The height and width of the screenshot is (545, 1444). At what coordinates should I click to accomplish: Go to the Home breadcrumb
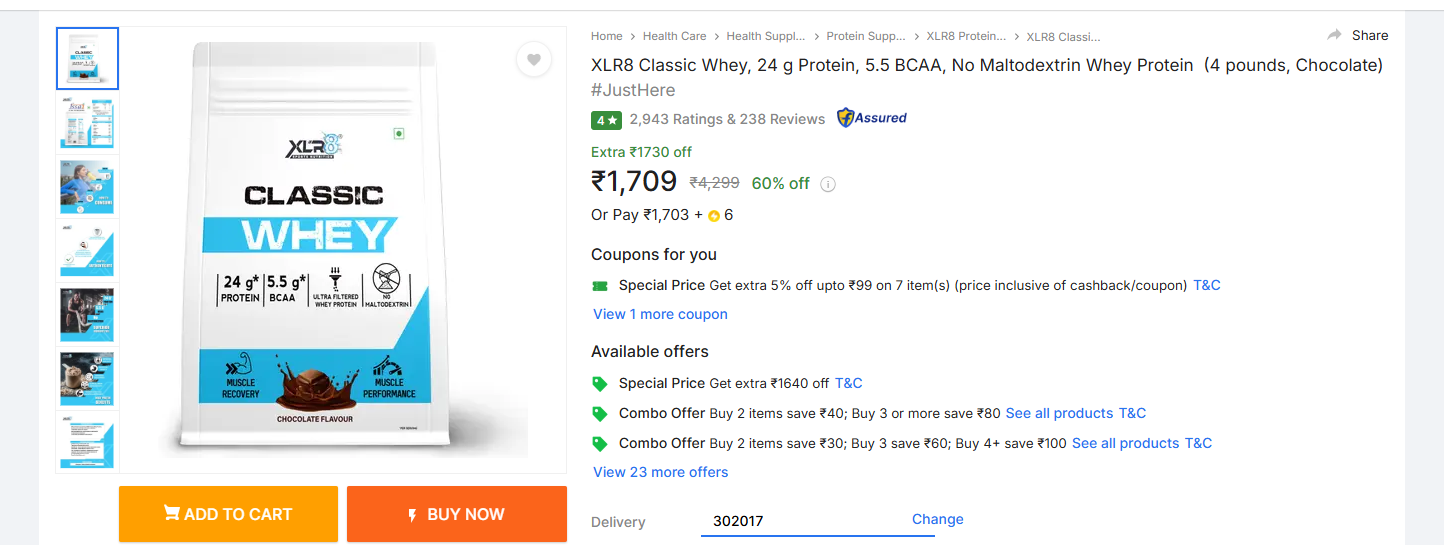[x=606, y=36]
